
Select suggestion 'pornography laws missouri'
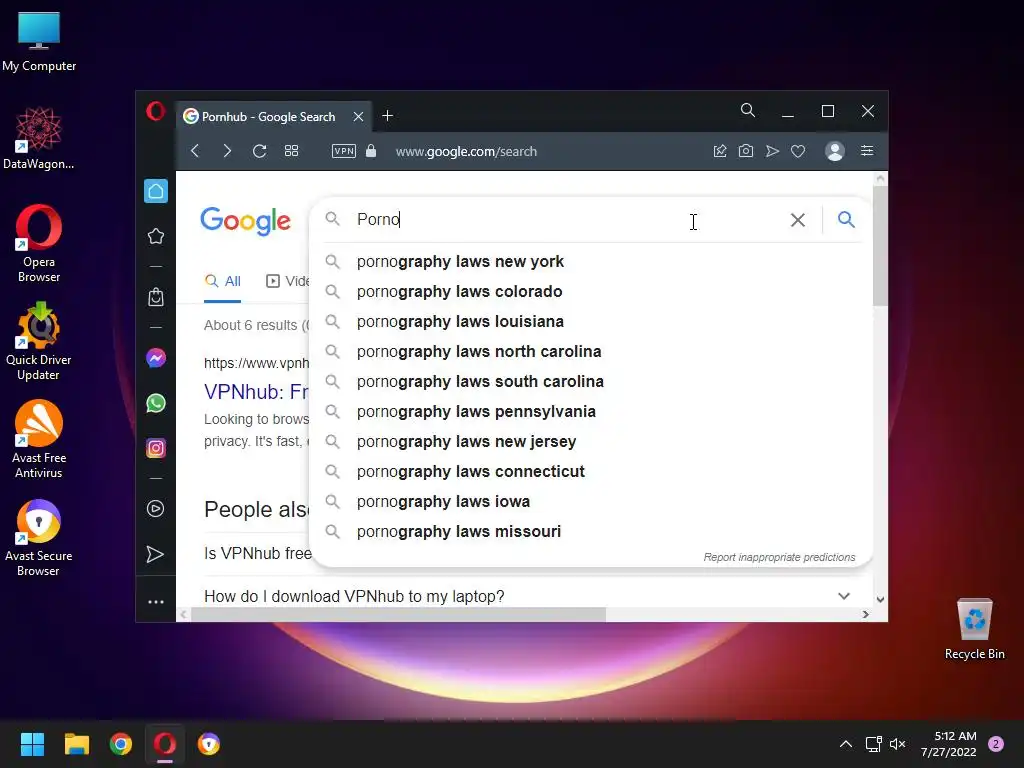tap(591, 532)
